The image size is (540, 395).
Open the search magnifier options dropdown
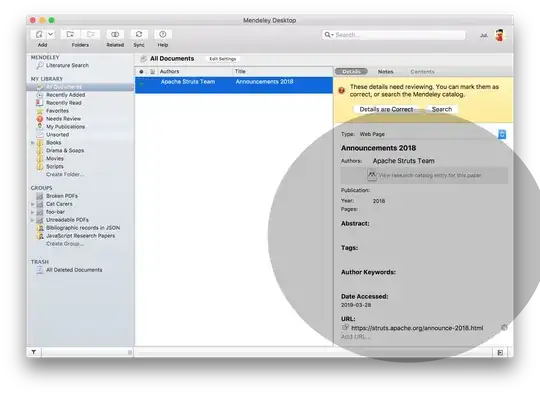(x=329, y=35)
